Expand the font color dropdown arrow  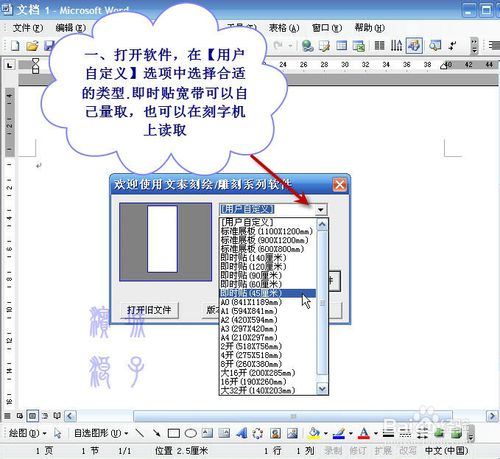[376, 433]
